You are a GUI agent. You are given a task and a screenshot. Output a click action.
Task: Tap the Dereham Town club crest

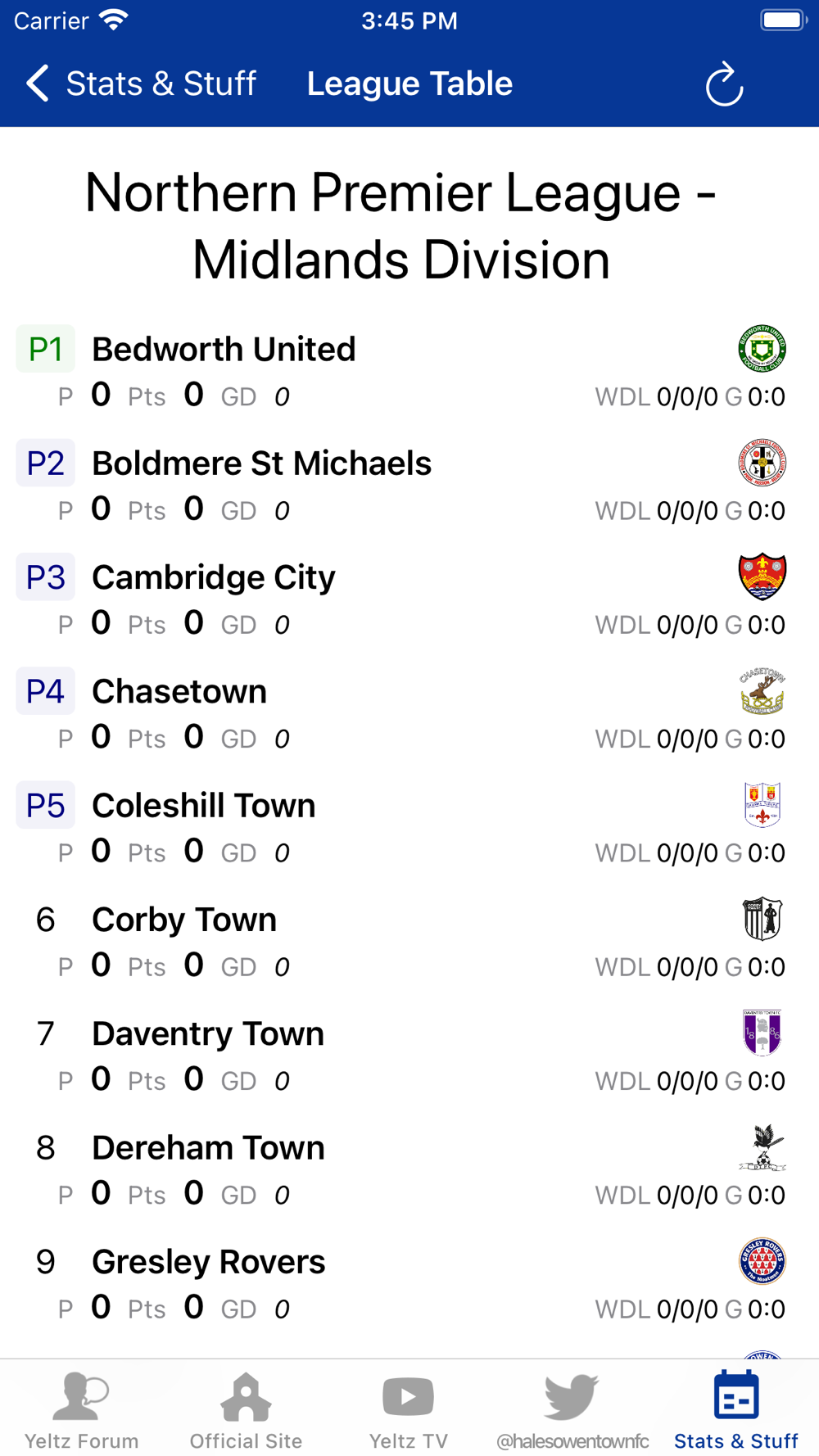[762, 1147]
